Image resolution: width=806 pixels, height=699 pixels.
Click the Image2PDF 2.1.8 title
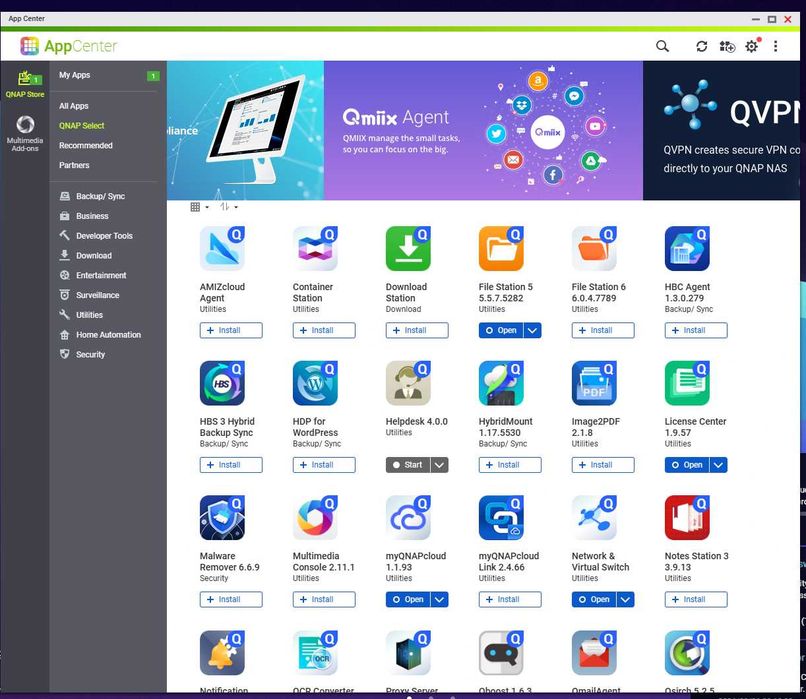tap(596, 427)
